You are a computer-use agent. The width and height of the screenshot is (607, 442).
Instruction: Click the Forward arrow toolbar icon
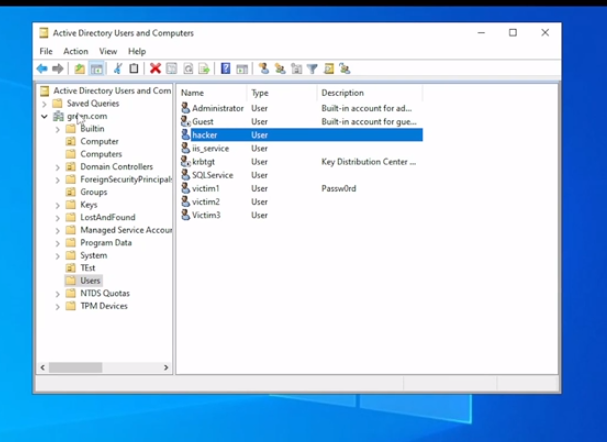click(x=58, y=69)
